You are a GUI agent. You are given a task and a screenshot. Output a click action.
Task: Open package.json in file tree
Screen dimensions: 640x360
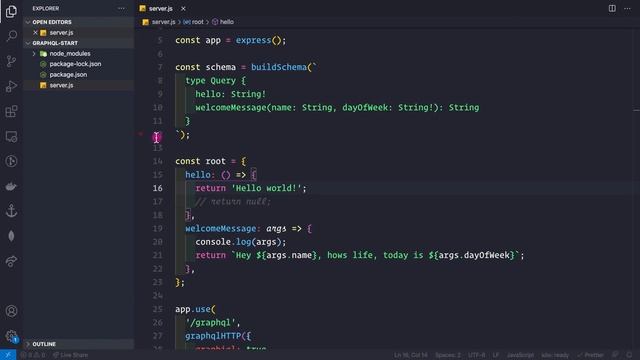point(68,75)
